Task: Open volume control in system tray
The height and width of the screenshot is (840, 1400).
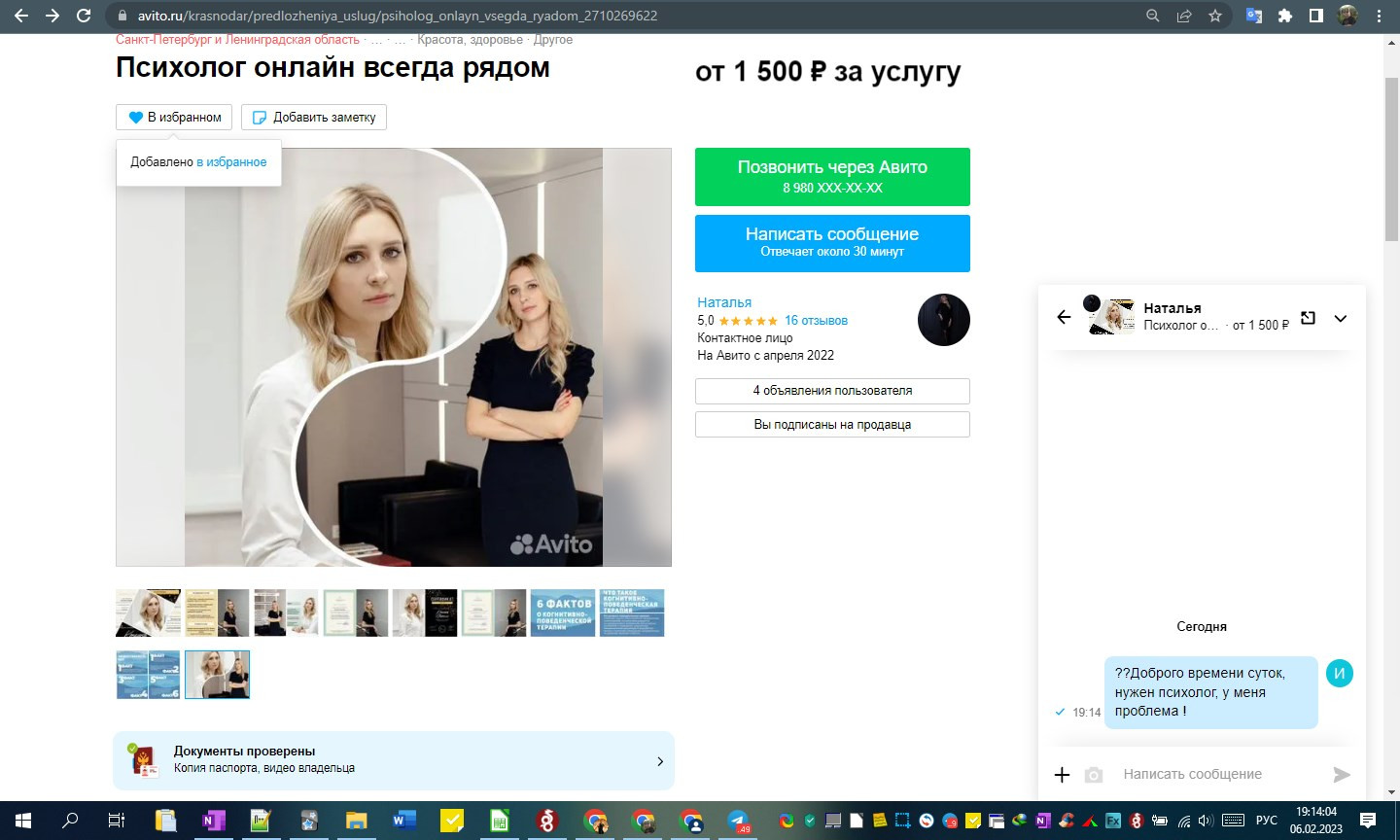Action: 1206,821
